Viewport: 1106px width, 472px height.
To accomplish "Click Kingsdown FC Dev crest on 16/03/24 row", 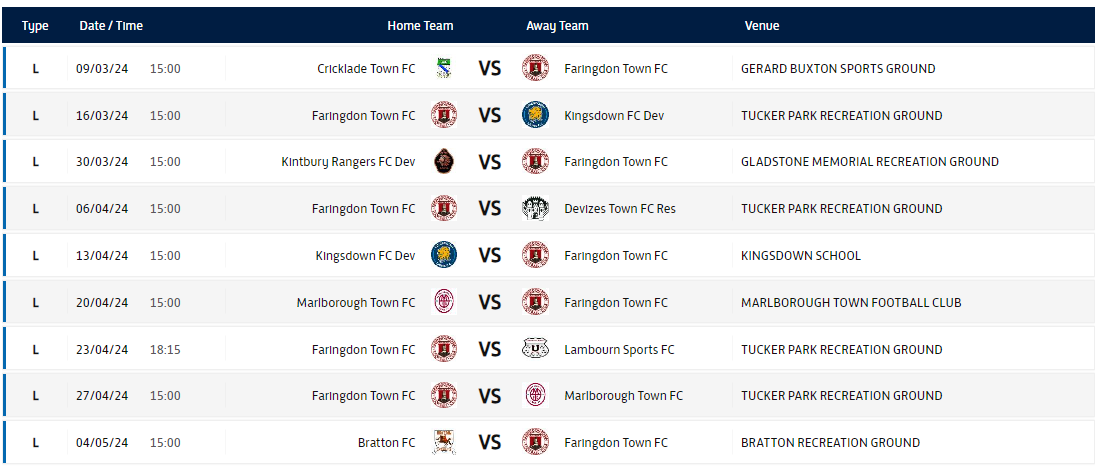I will pos(535,115).
